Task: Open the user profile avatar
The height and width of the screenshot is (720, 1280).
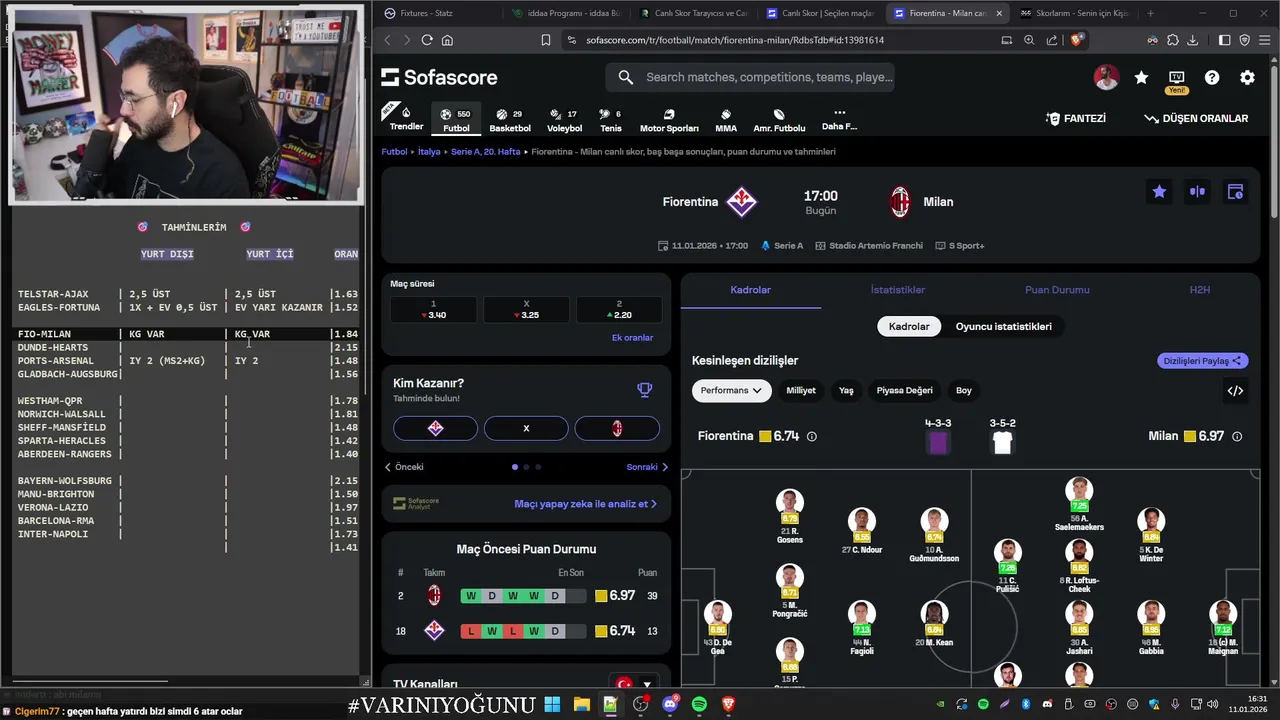Action: pos(1106,77)
